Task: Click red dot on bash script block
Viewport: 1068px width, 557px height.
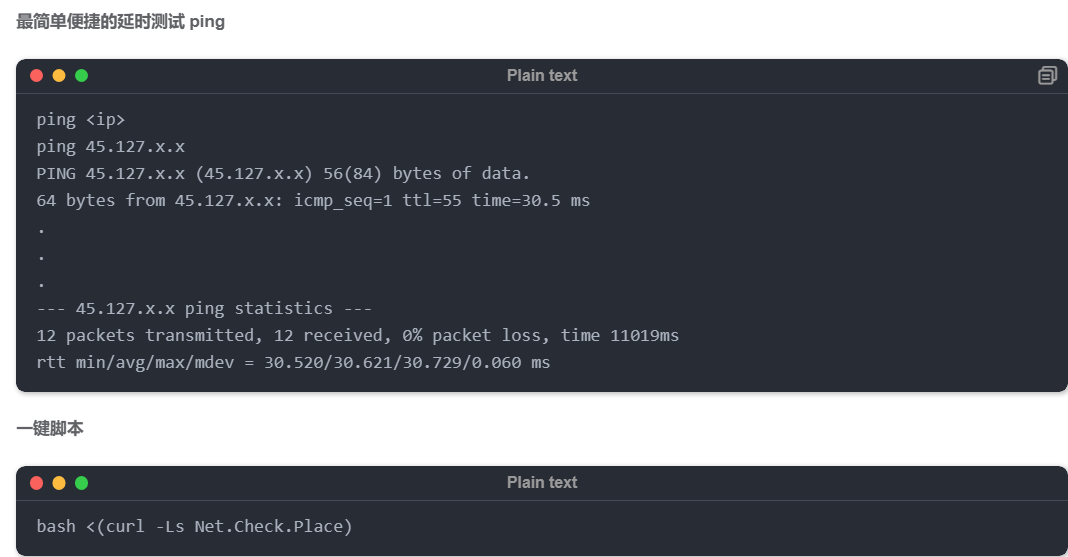Action: click(37, 483)
